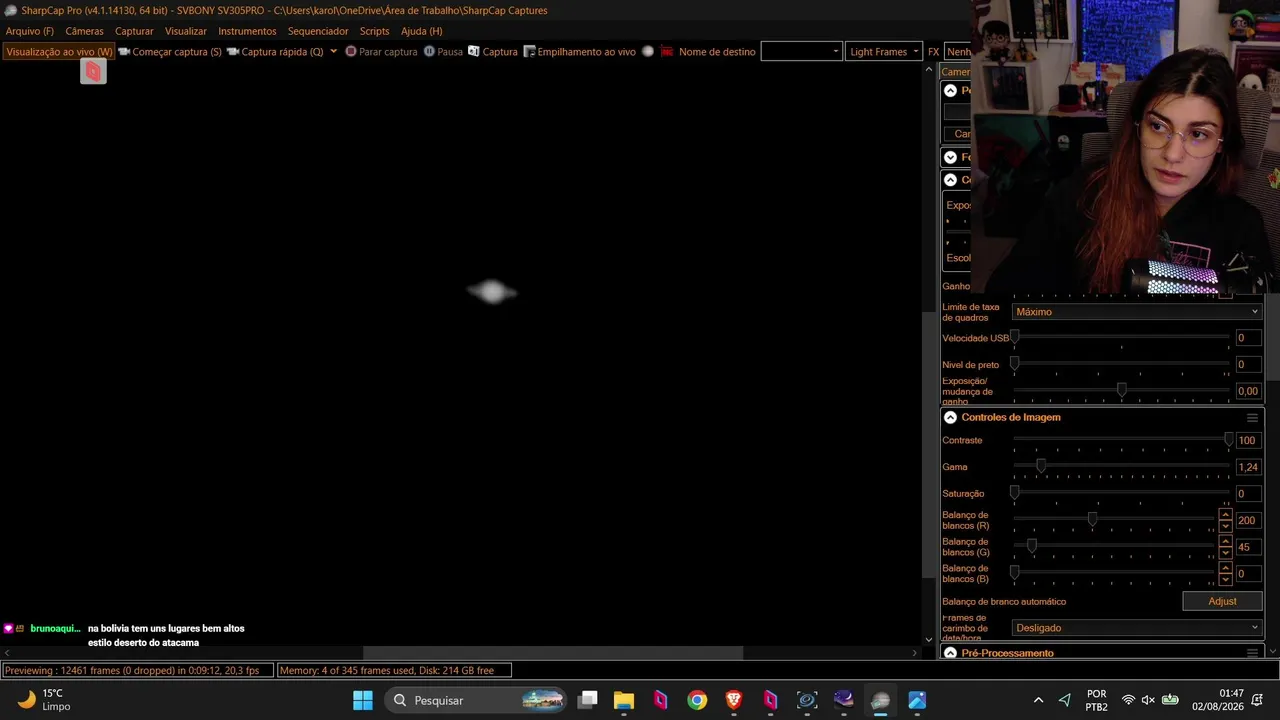Open the Sequenciador menu
Viewport: 1280px width, 720px height.
pyautogui.click(x=318, y=31)
